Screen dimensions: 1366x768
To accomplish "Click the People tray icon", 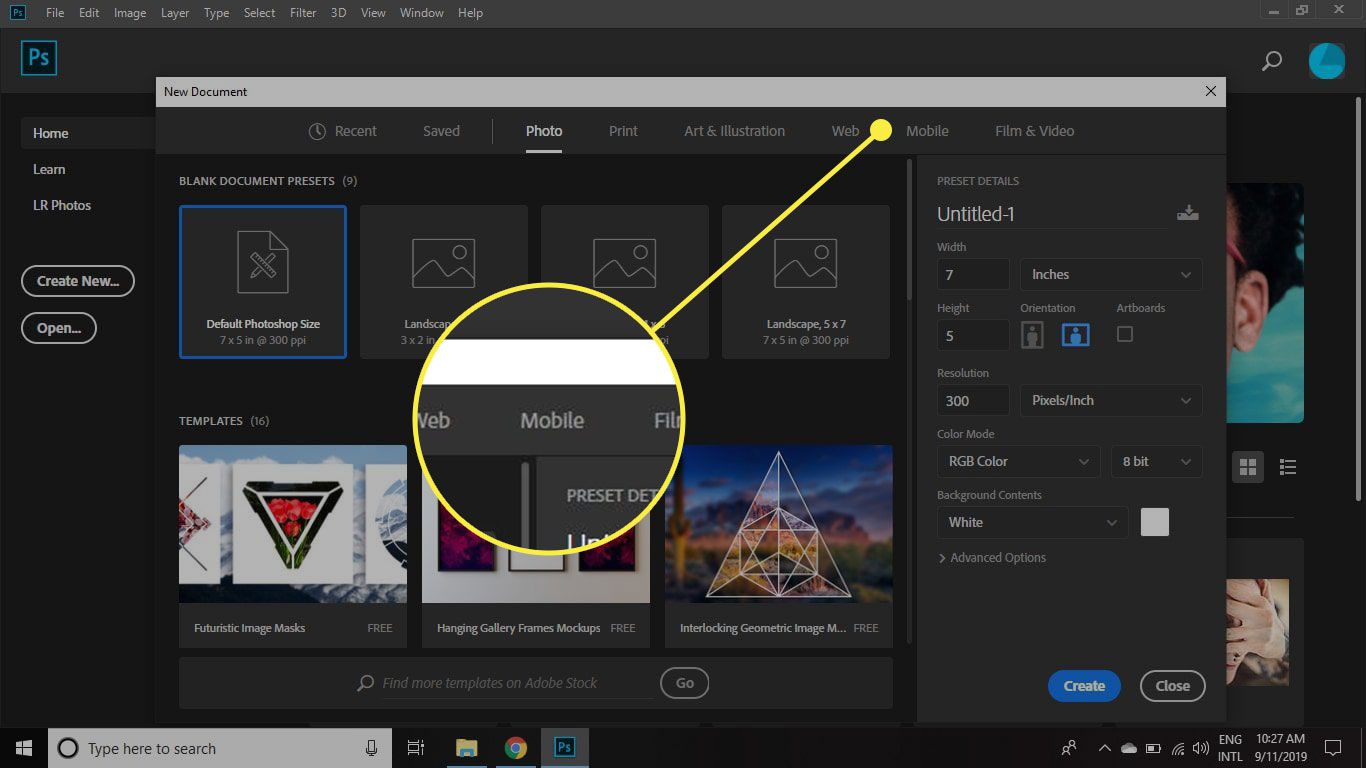I will (1069, 748).
